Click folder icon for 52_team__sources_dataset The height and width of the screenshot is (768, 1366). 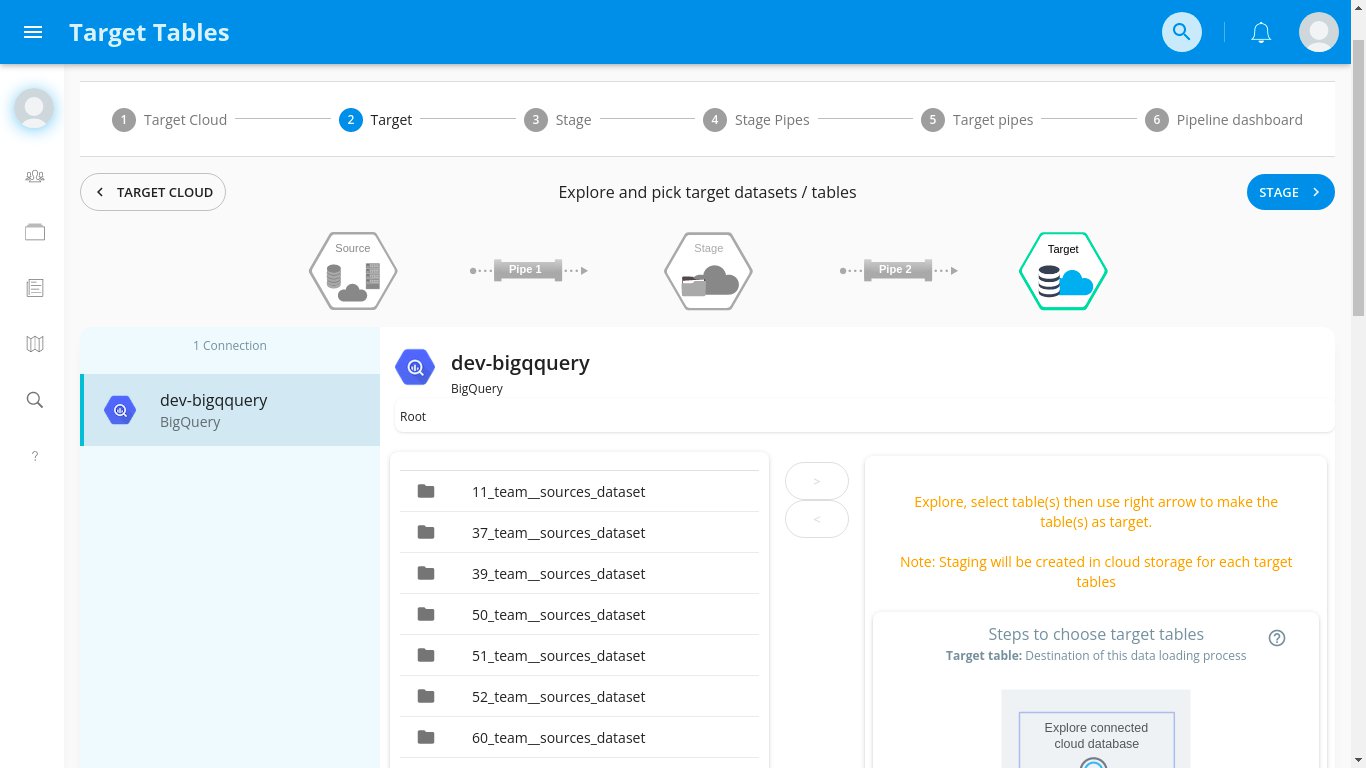coord(426,696)
